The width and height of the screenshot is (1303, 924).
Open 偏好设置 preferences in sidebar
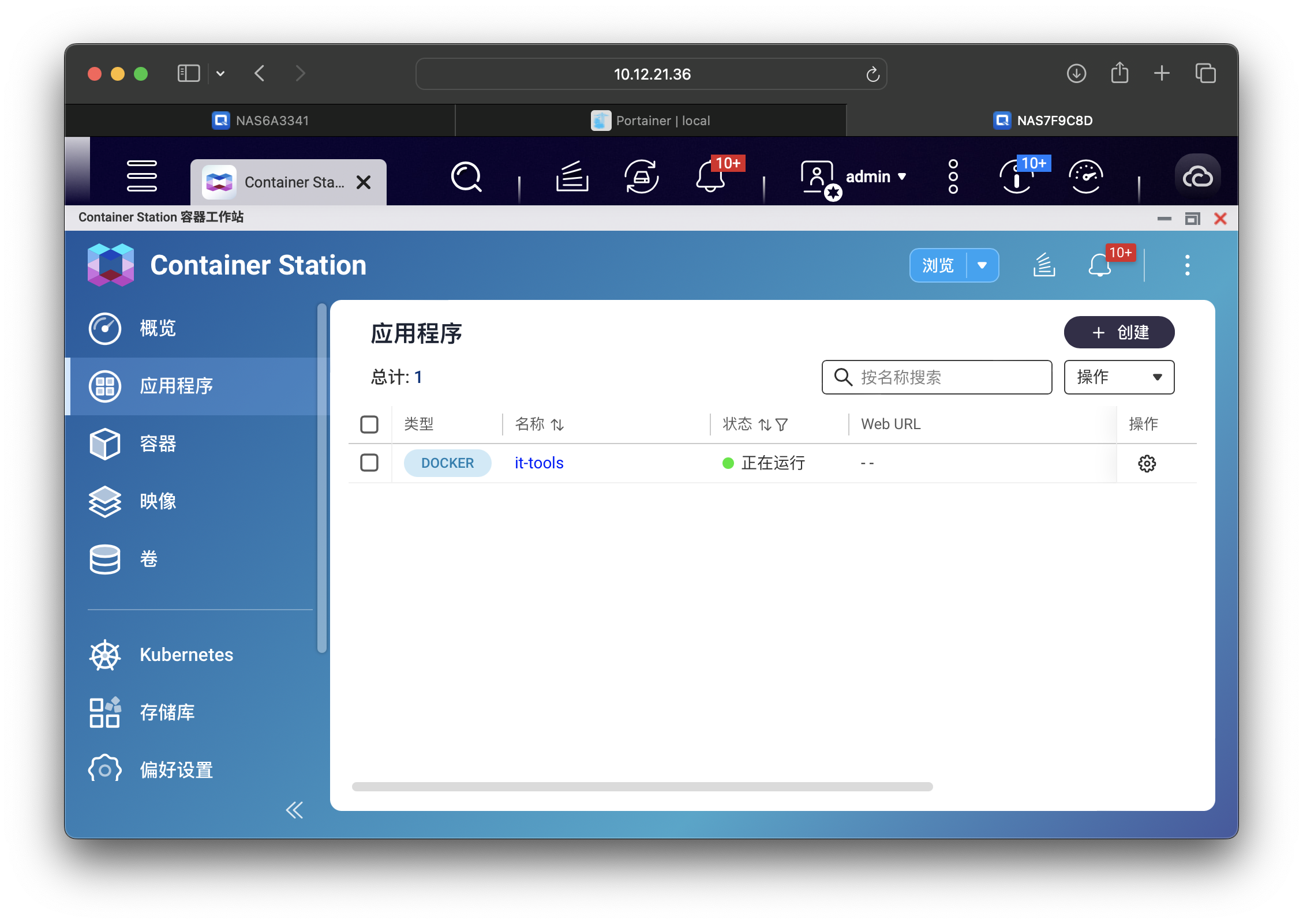[x=196, y=770]
